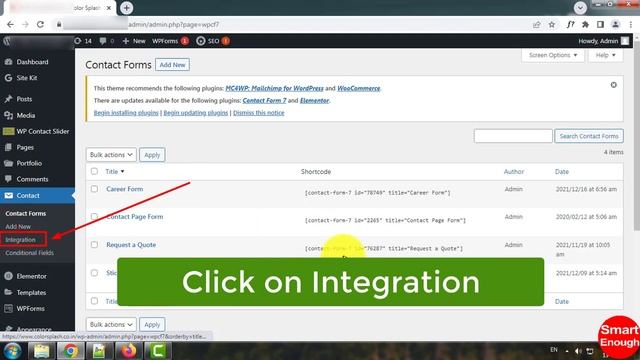The height and width of the screenshot is (360, 640).
Task: Open the Dashboard menu icon
Action: click(x=8, y=62)
